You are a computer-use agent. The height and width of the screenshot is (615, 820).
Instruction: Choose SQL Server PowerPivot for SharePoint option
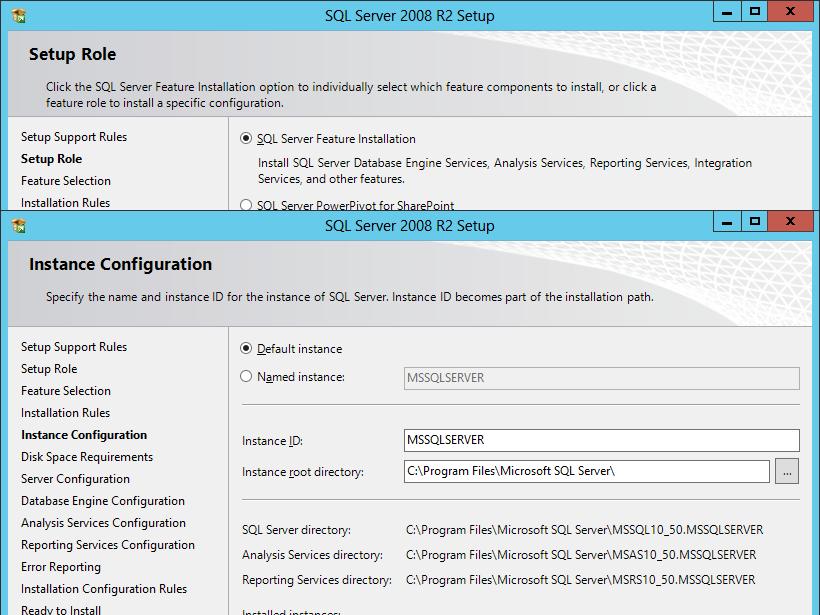[246, 205]
